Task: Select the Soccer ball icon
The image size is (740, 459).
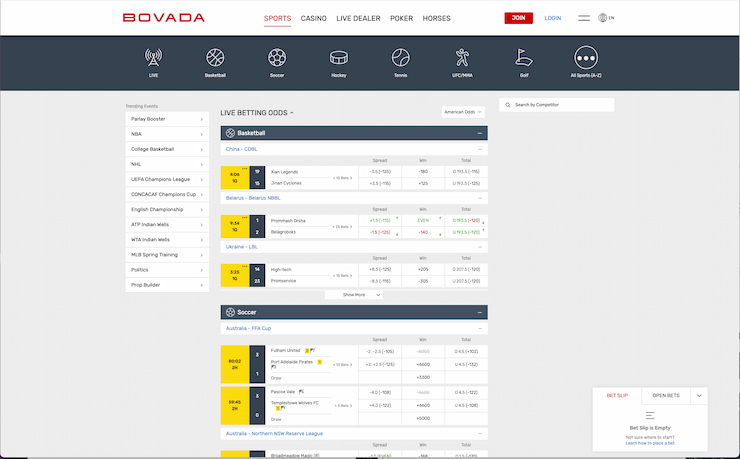Action: click(277, 58)
